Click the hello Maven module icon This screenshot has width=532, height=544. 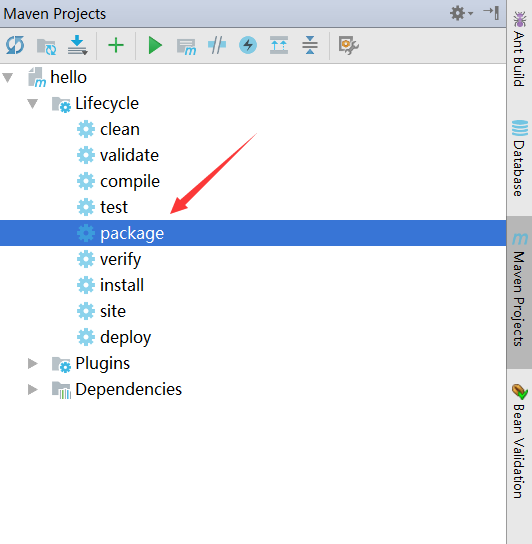click(37, 77)
